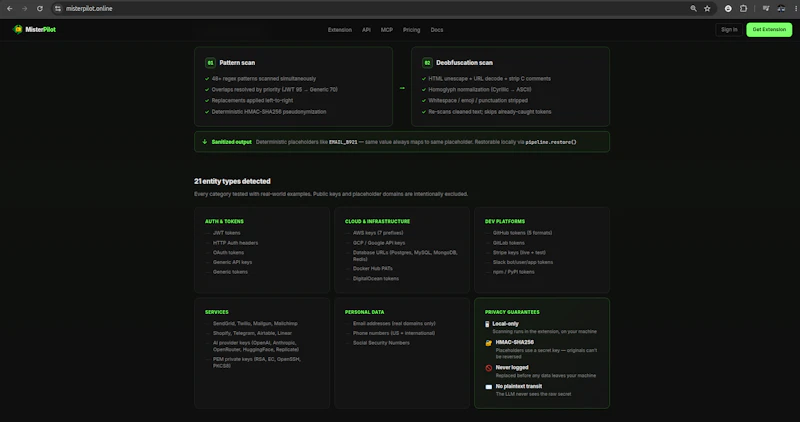This screenshot has width=800, height=422.
Task: Click checkmark beside Whitespace / emoji stripped
Action: coord(424,101)
